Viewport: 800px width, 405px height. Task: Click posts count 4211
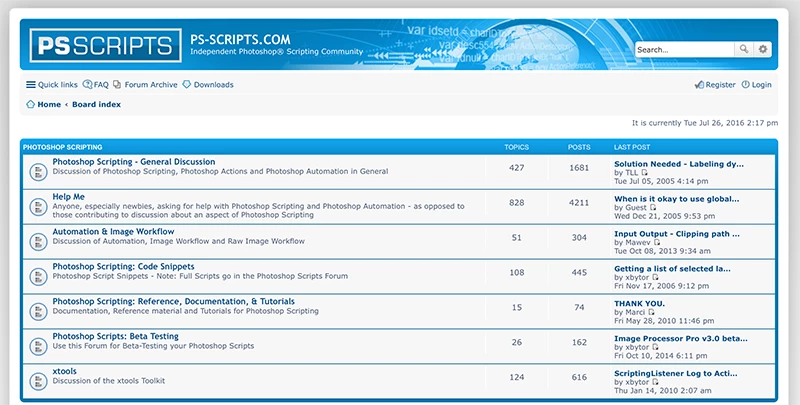pyautogui.click(x=579, y=202)
